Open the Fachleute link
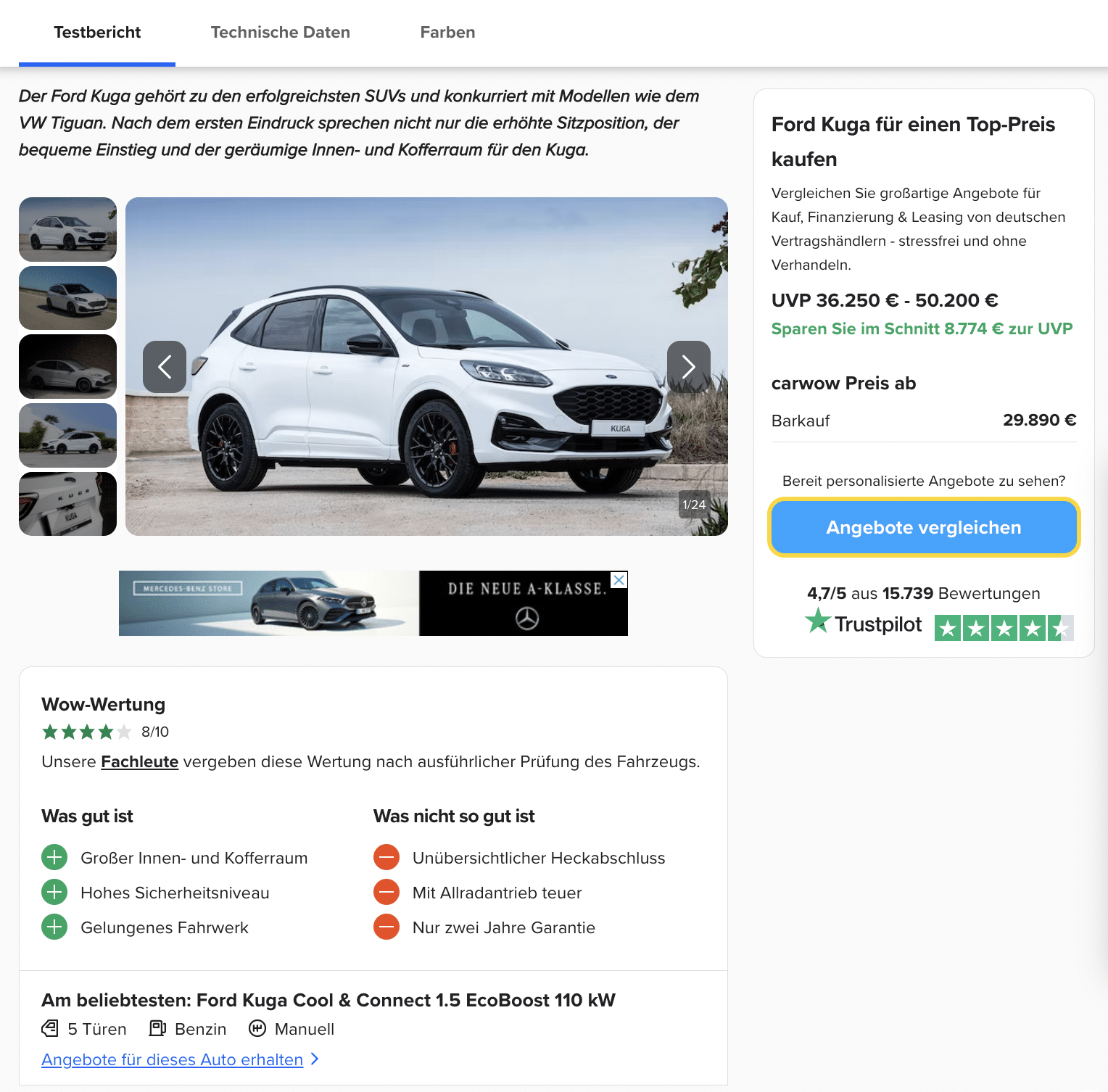 coord(139,761)
